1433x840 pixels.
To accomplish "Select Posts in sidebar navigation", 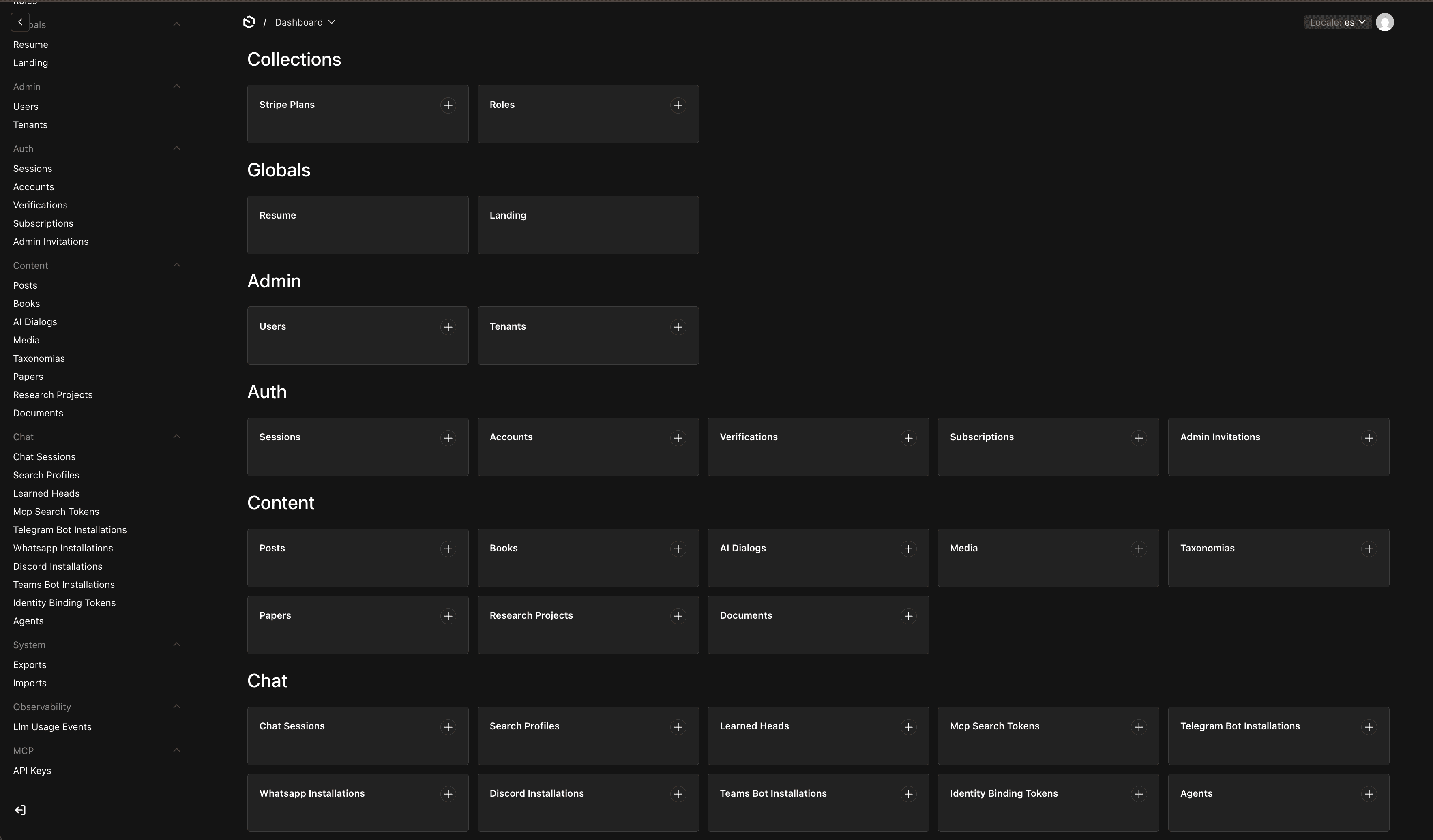I will [25, 285].
